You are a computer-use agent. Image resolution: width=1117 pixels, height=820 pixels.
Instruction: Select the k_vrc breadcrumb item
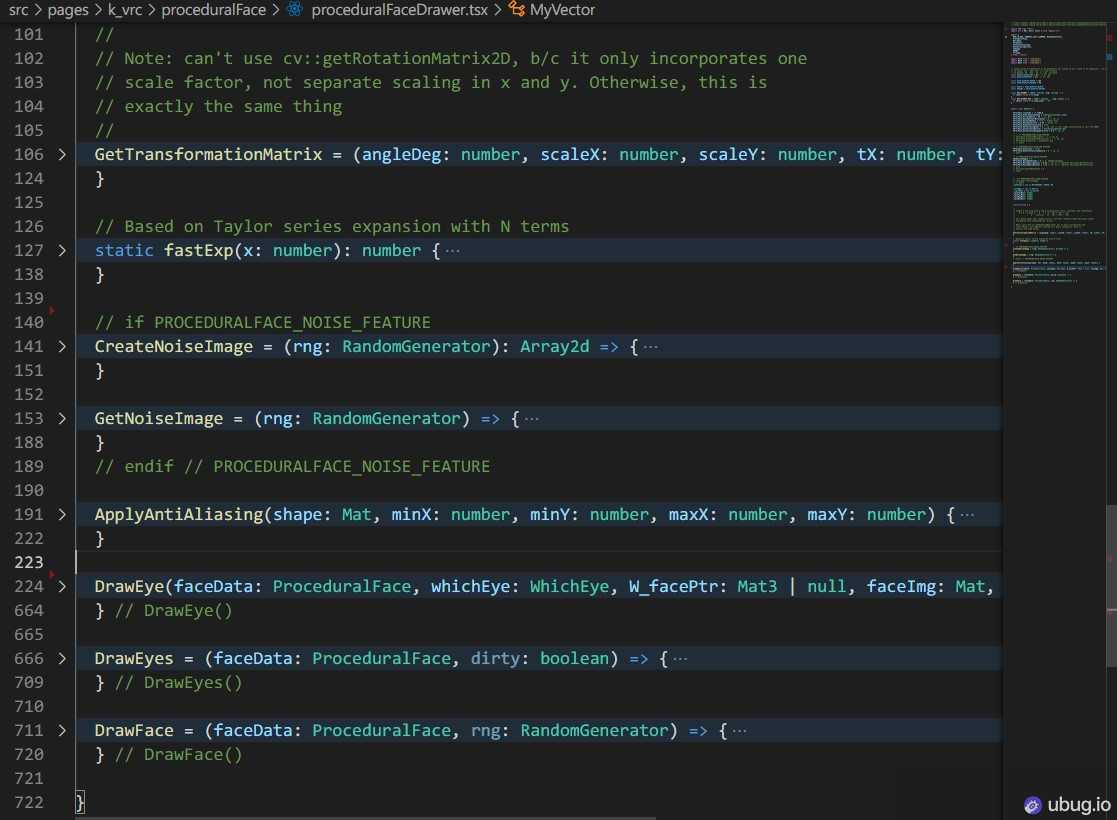(125, 10)
